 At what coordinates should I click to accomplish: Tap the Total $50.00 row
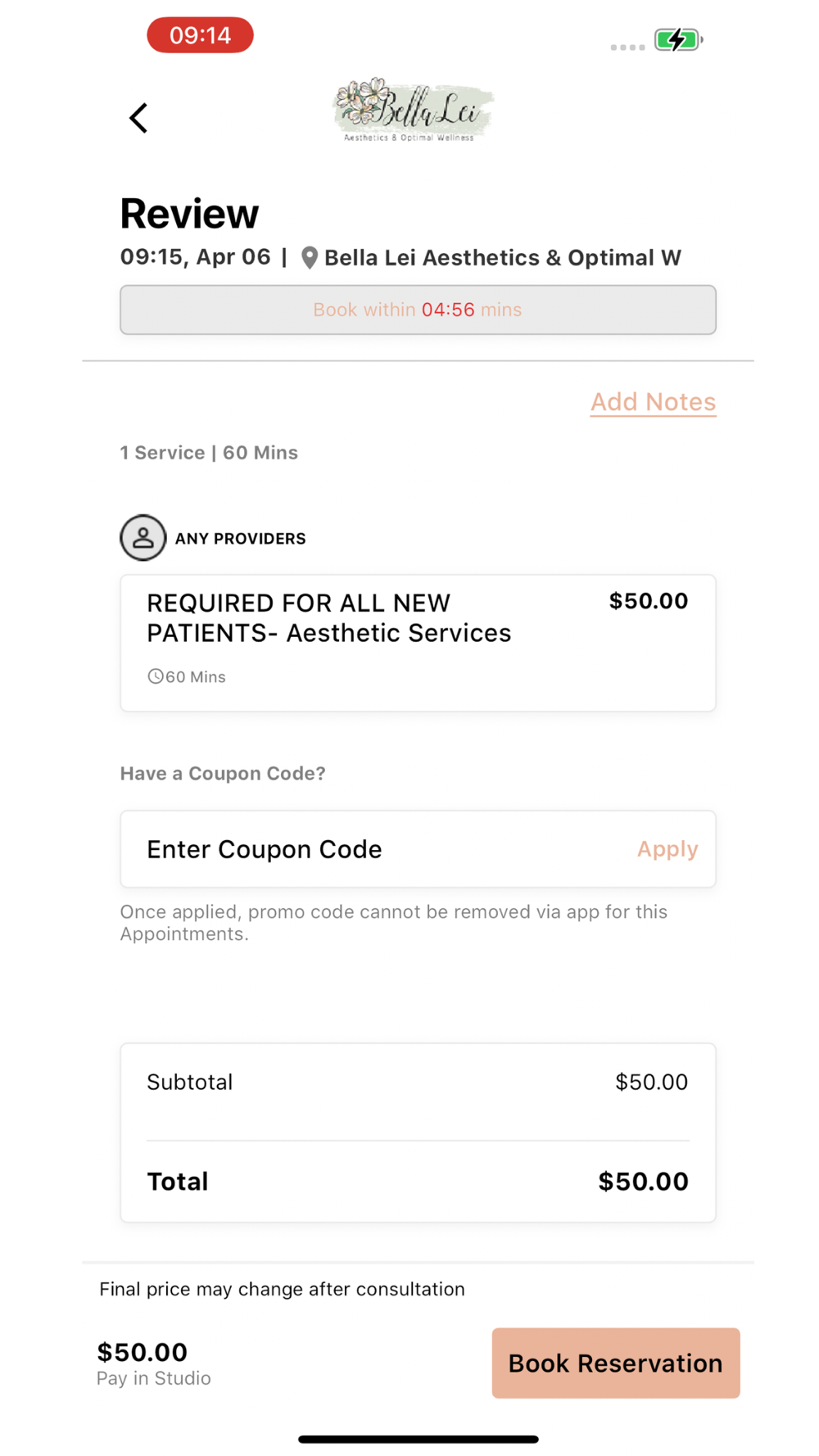click(x=418, y=1182)
